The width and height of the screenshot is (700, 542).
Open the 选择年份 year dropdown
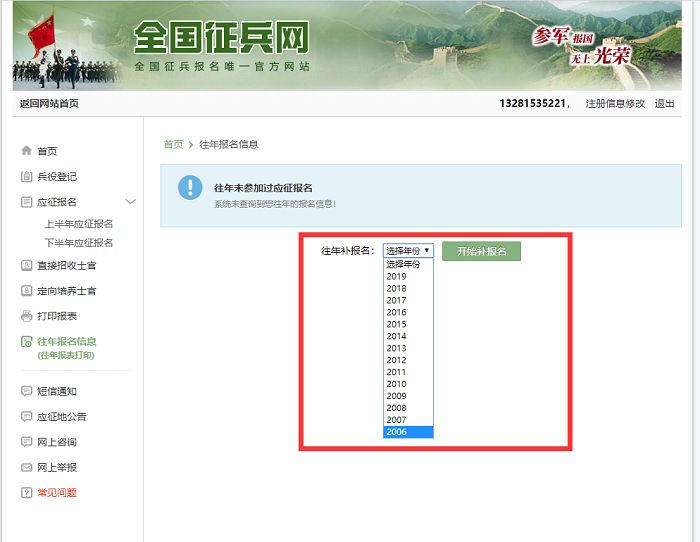click(408, 251)
